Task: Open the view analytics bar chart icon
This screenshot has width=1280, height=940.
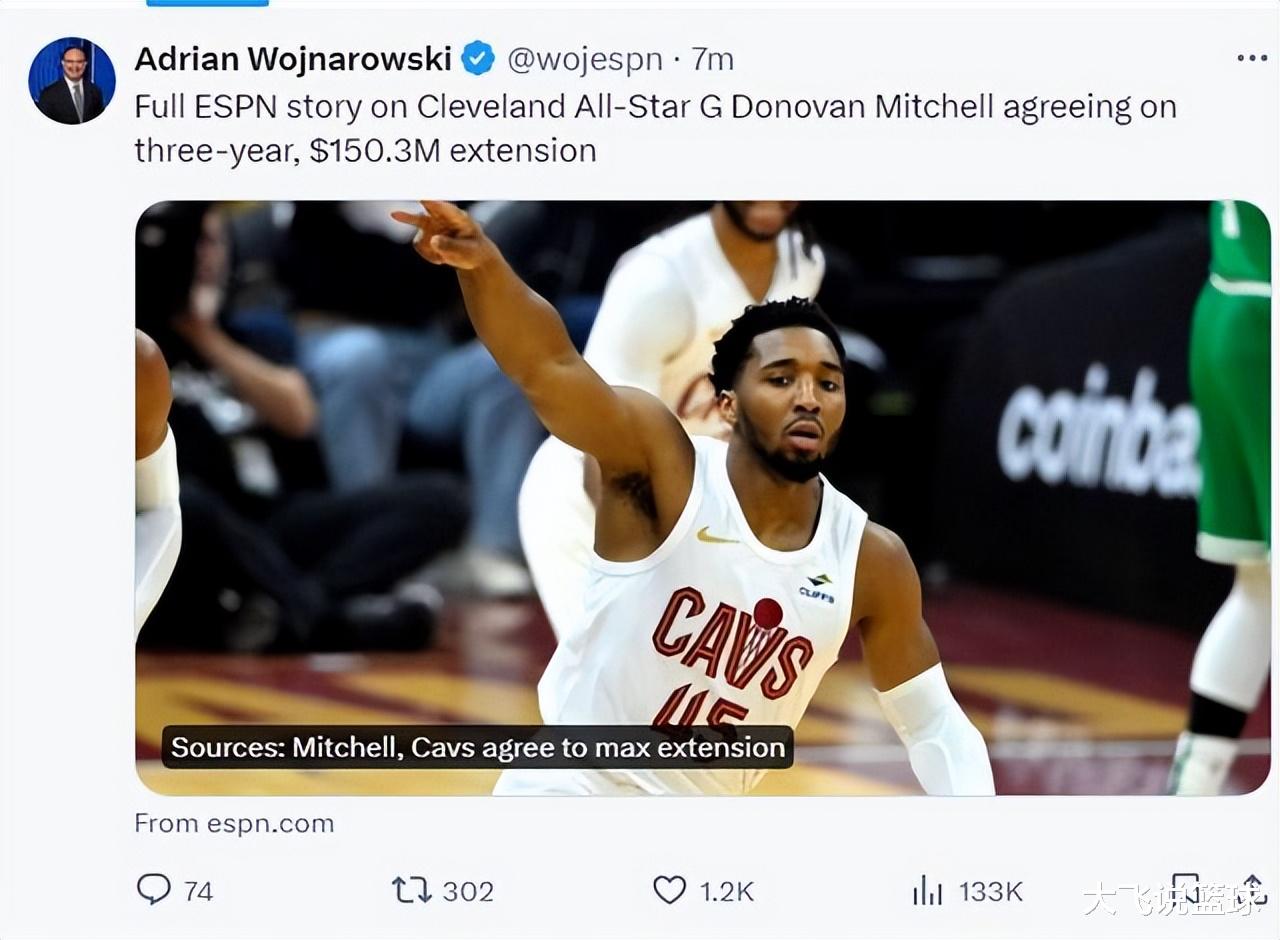Action: click(927, 890)
